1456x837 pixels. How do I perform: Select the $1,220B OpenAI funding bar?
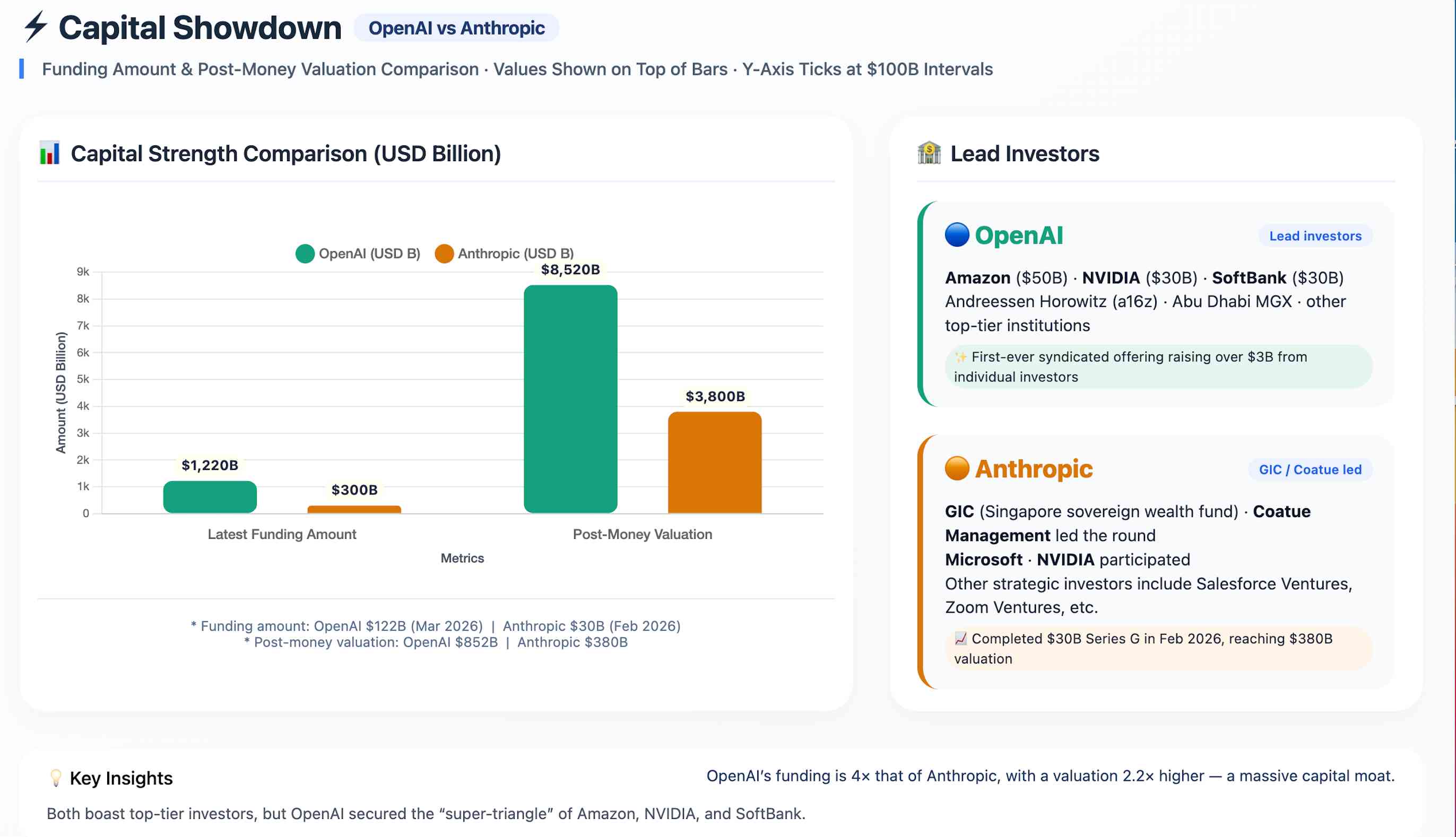[x=210, y=497]
